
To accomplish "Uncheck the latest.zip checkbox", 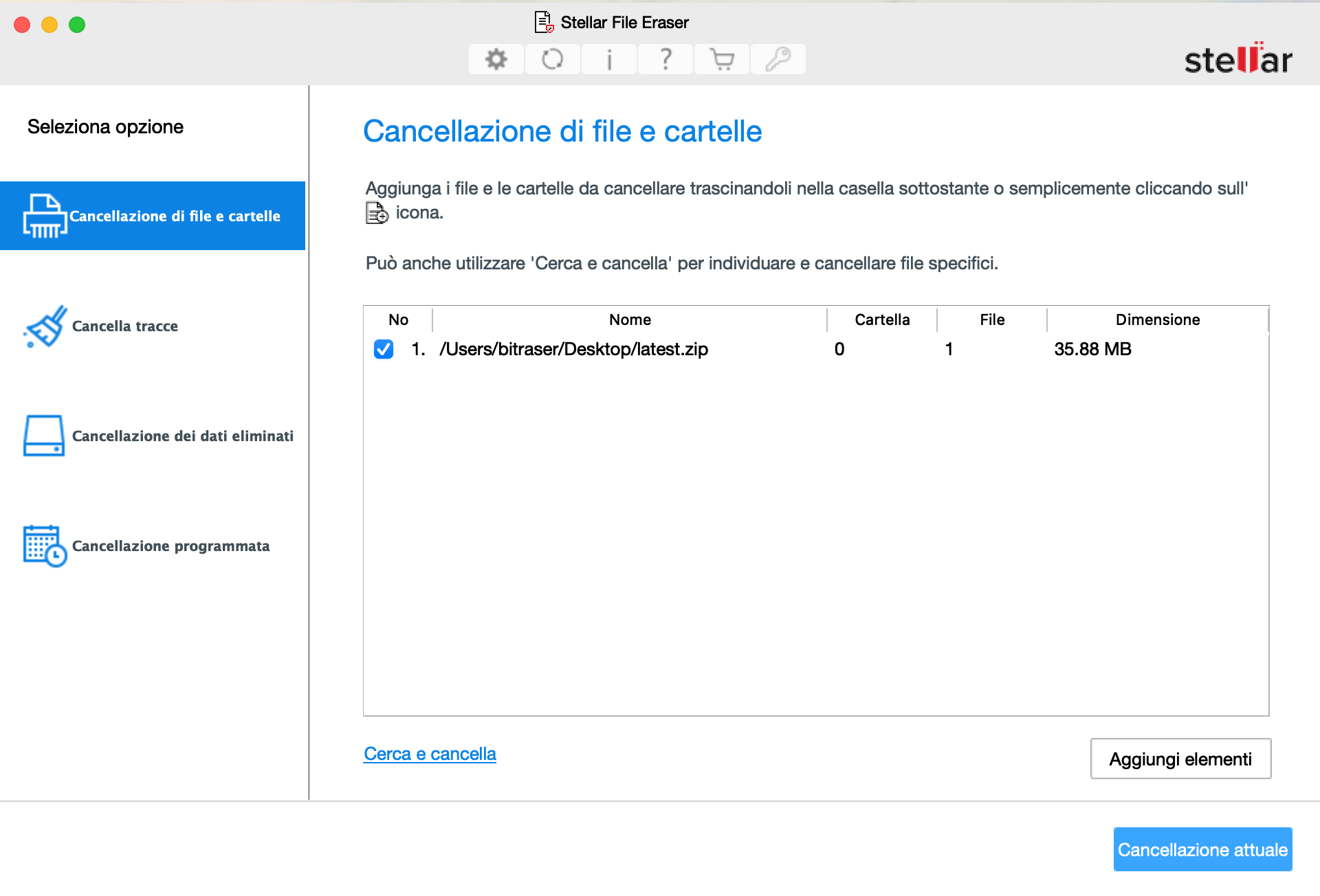I will coord(384,349).
